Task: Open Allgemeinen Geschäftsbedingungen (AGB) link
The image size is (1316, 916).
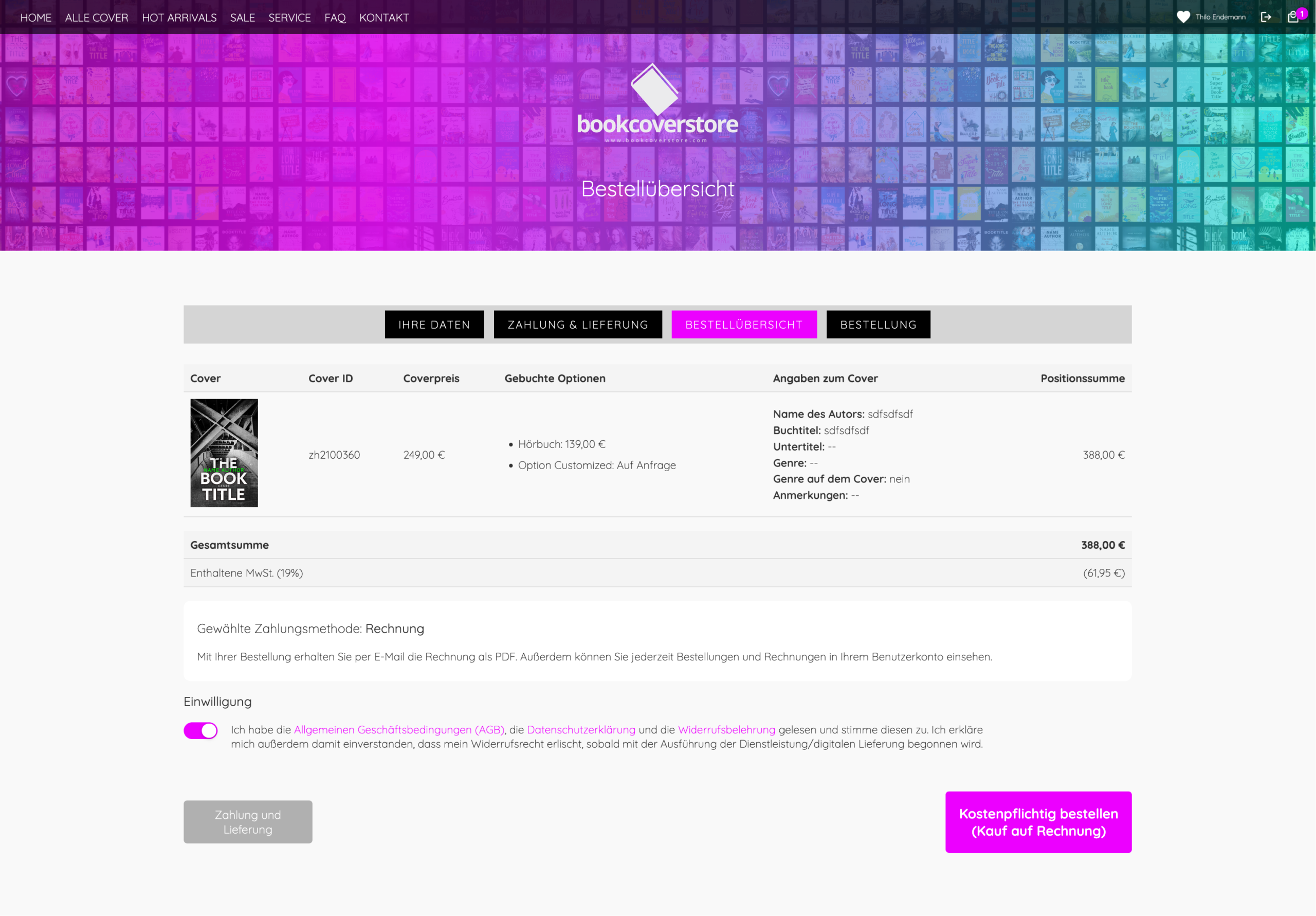Action: click(x=399, y=730)
